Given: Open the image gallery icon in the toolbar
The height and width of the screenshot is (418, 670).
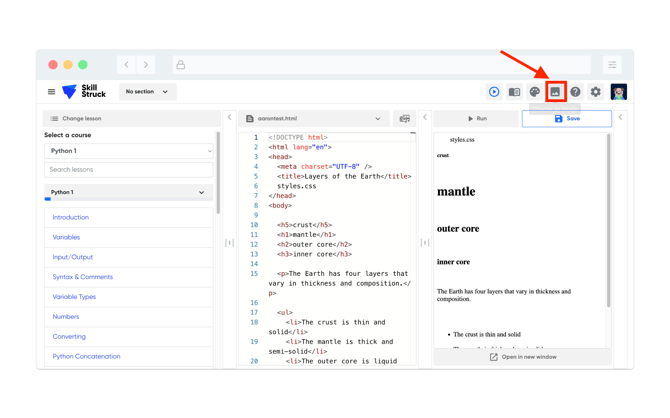Looking at the screenshot, I should pyautogui.click(x=555, y=92).
